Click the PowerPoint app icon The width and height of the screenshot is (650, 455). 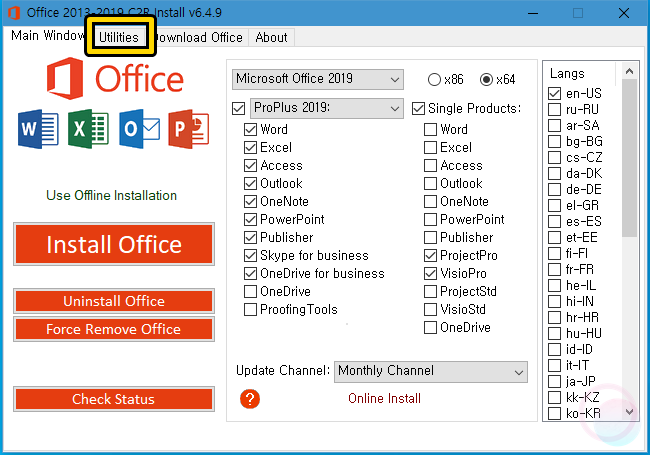tap(189, 129)
